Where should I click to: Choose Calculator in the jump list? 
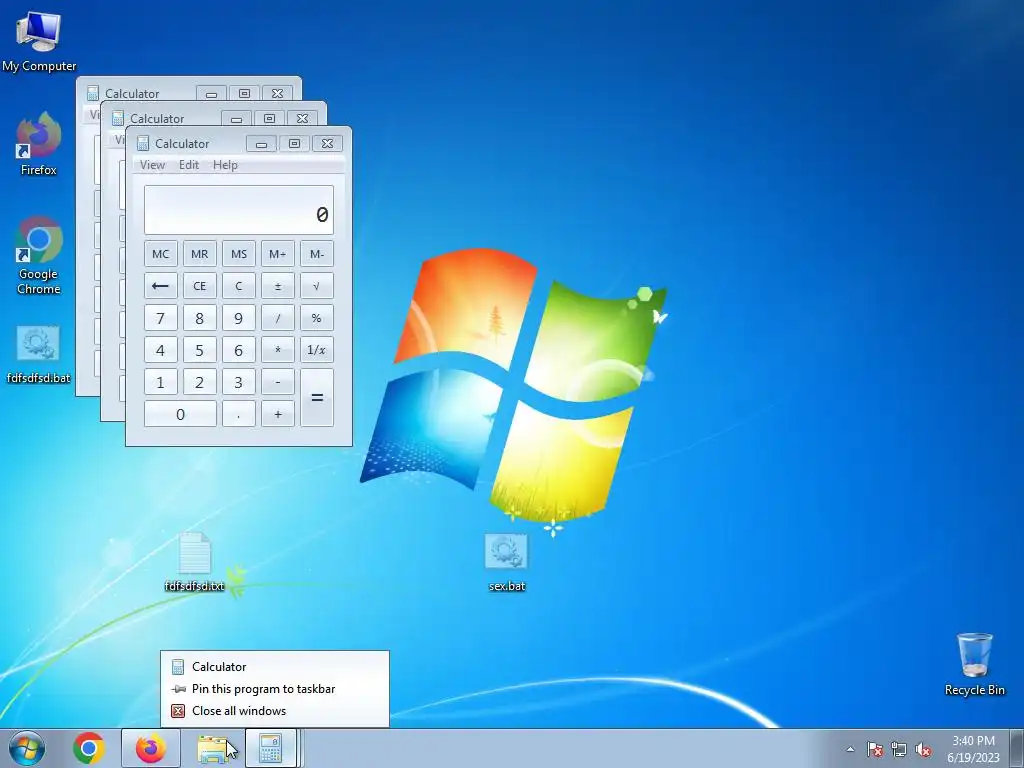tap(275, 667)
